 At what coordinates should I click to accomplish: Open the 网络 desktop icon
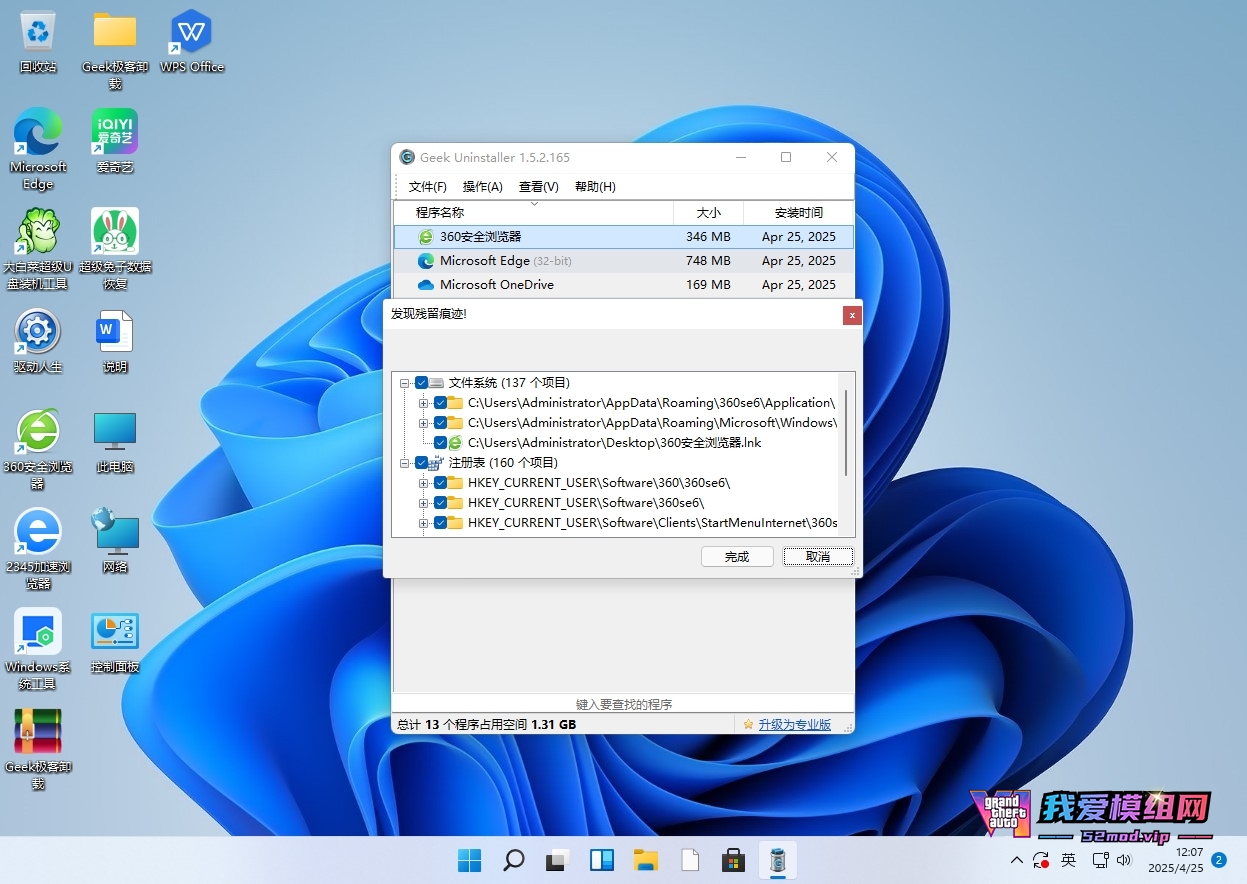(x=115, y=541)
